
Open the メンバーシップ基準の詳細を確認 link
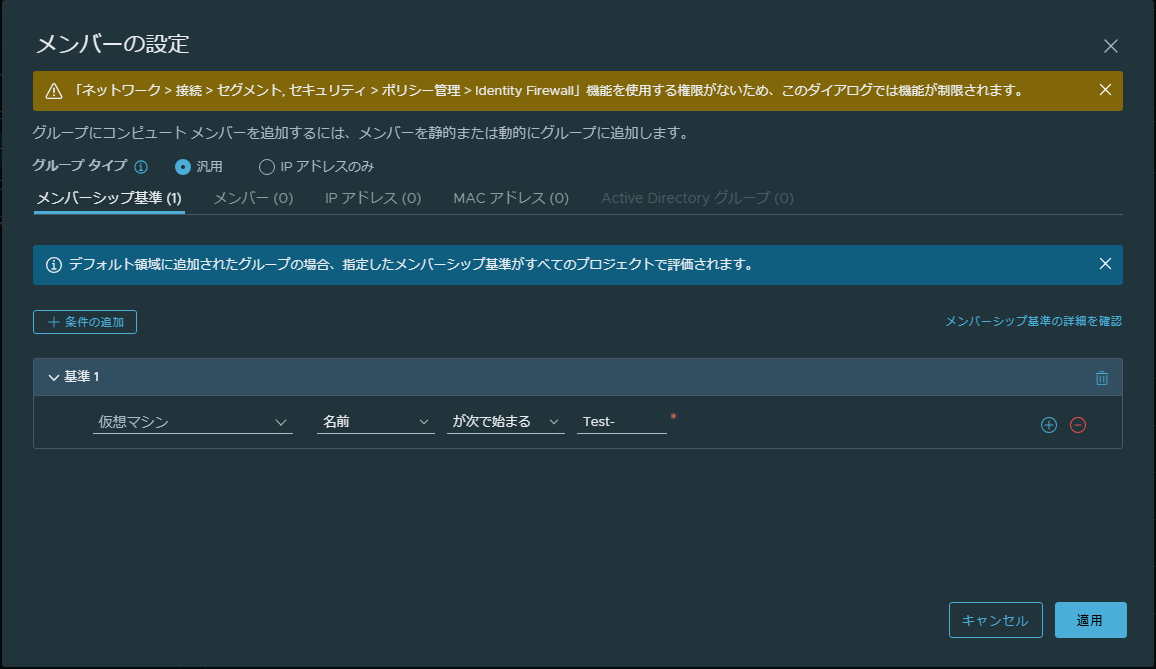pyautogui.click(x=1034, y=322)
